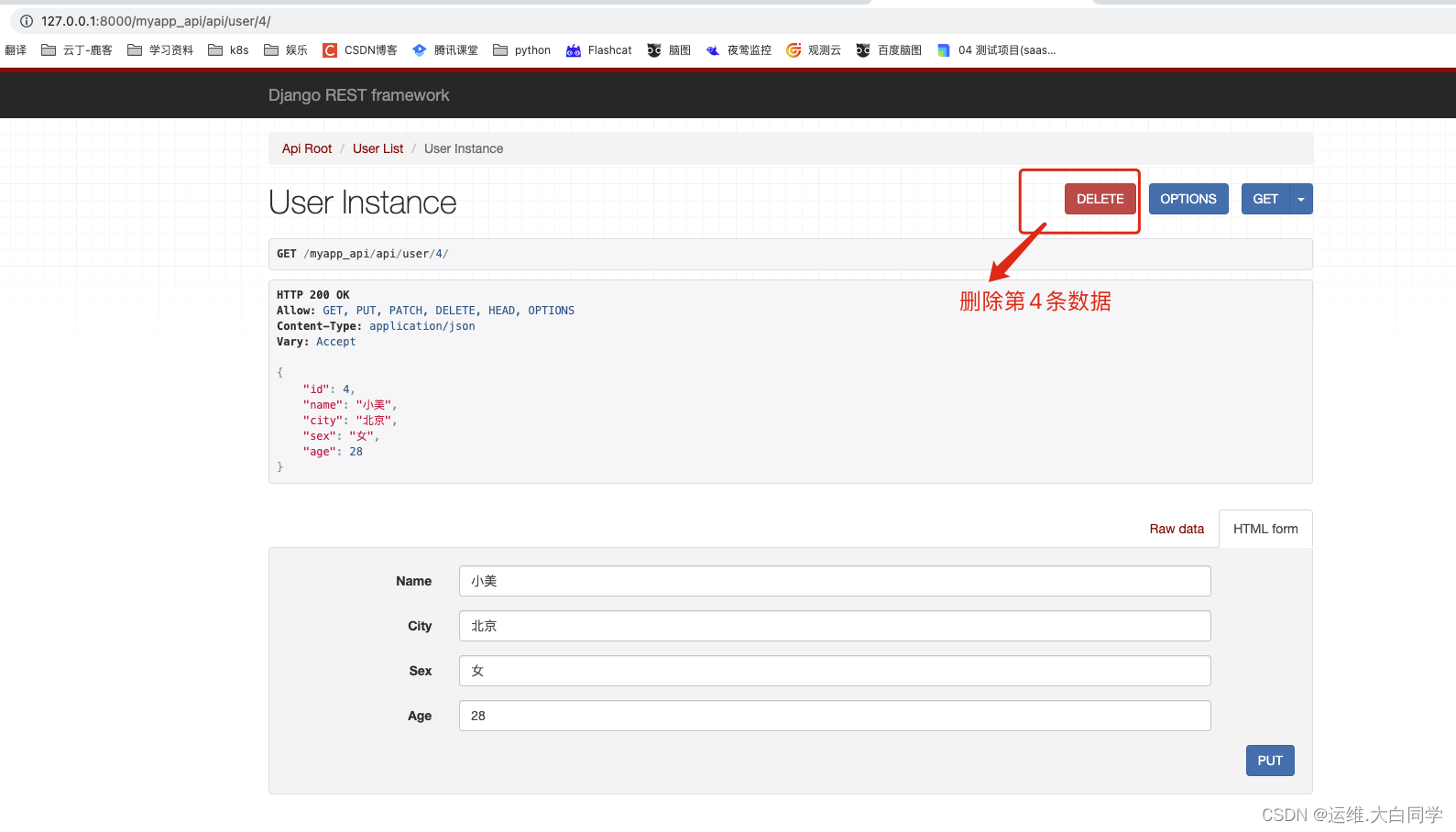Click the Name field label

[414, 581]
